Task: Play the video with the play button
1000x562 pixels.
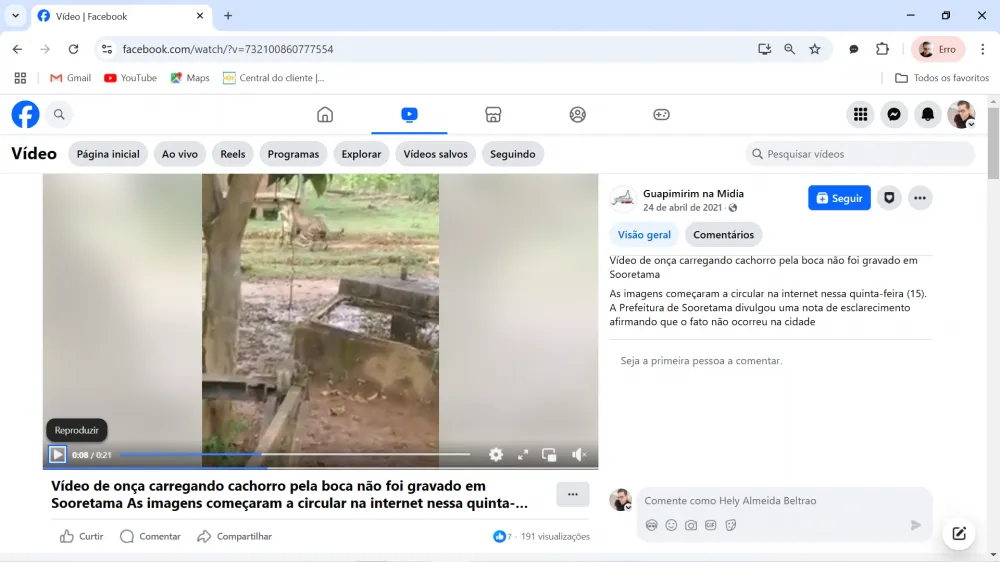Action: [x=57, y=455]
